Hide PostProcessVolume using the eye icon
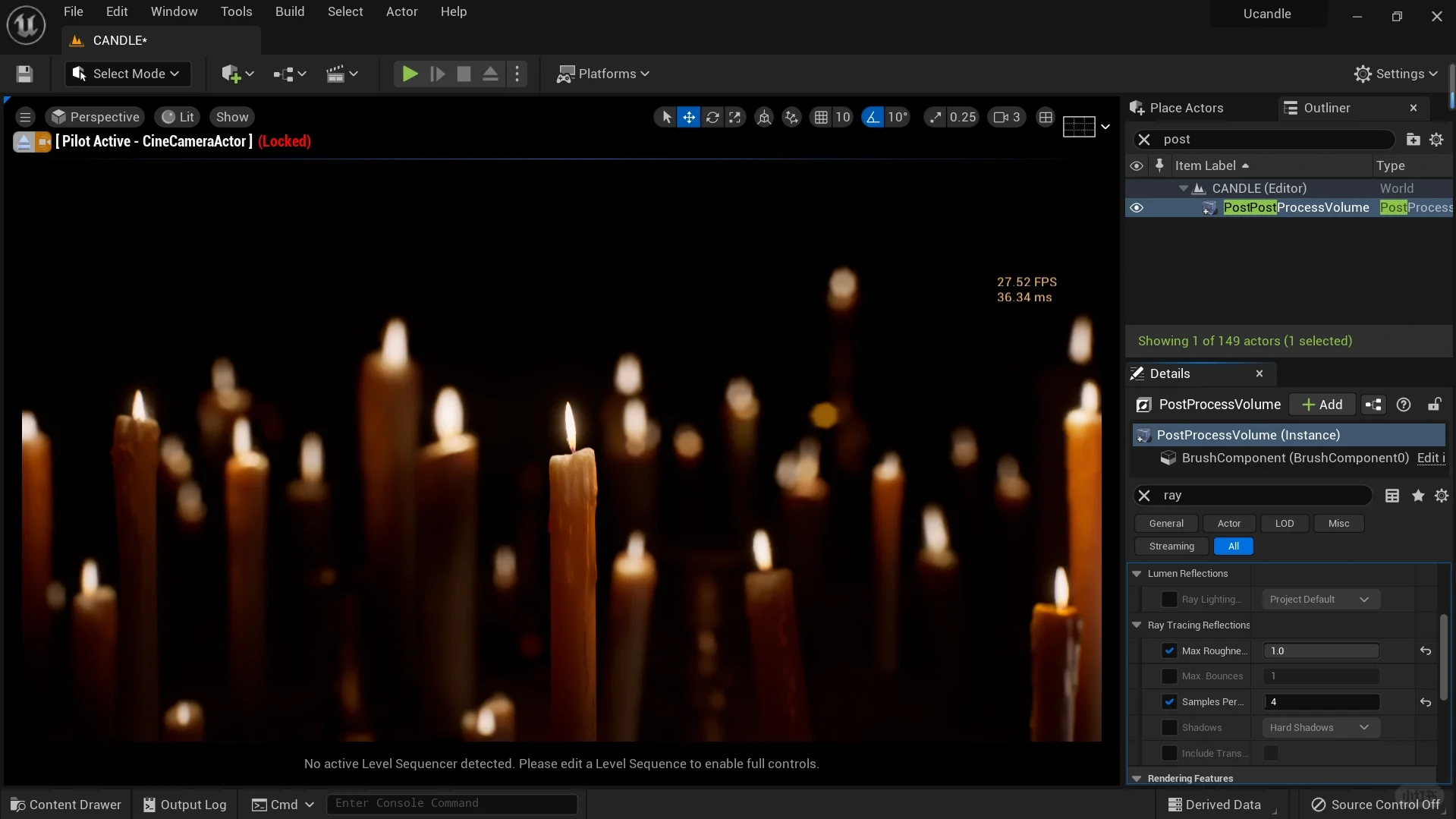The image size is (1456, 819). coord(1136,207)
